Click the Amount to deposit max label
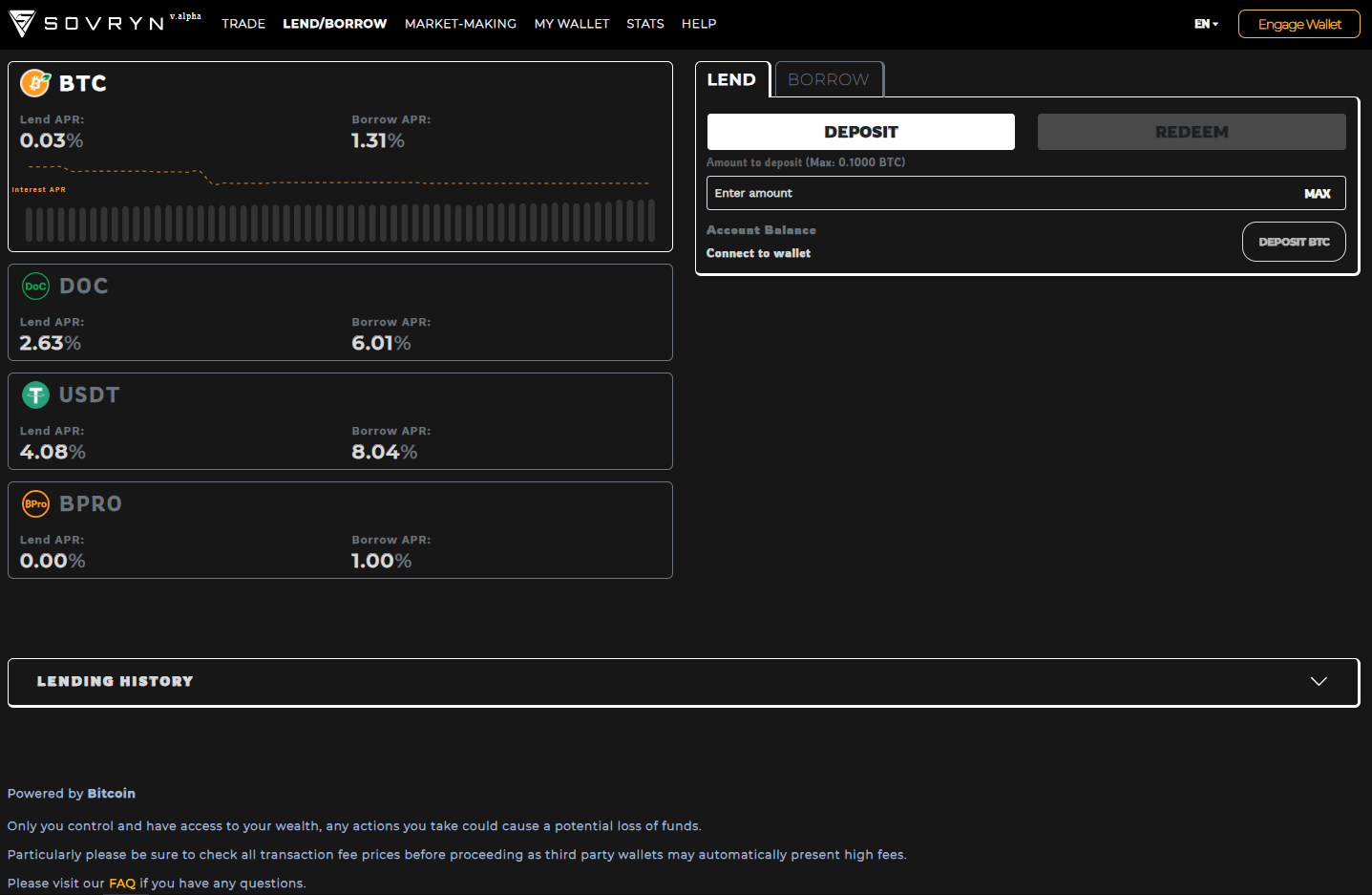The height and width of the screenshot is (895, 1372). (806, 162)
